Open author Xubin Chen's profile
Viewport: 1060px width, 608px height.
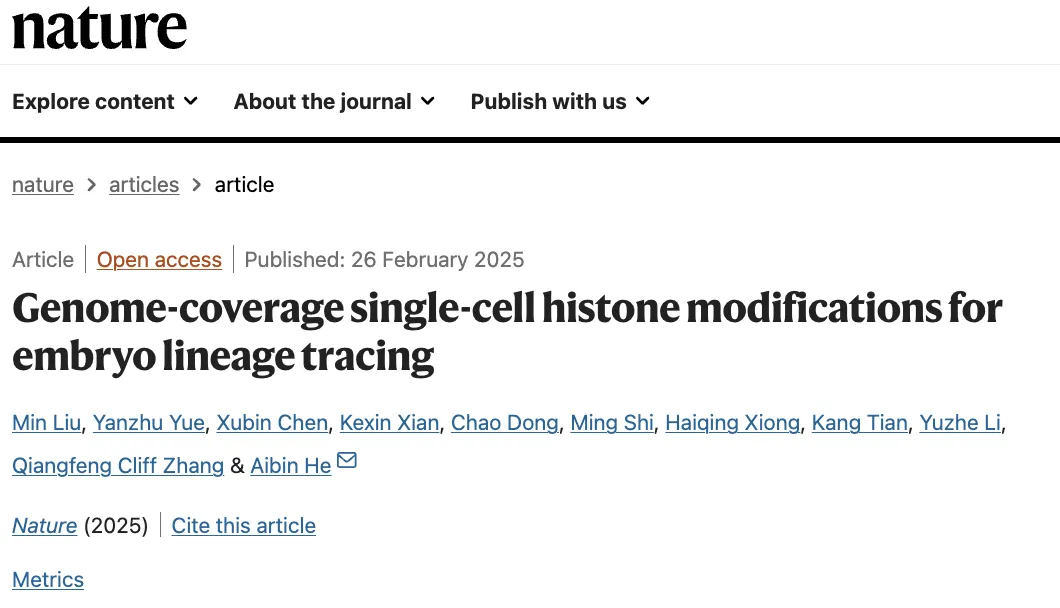272,423
